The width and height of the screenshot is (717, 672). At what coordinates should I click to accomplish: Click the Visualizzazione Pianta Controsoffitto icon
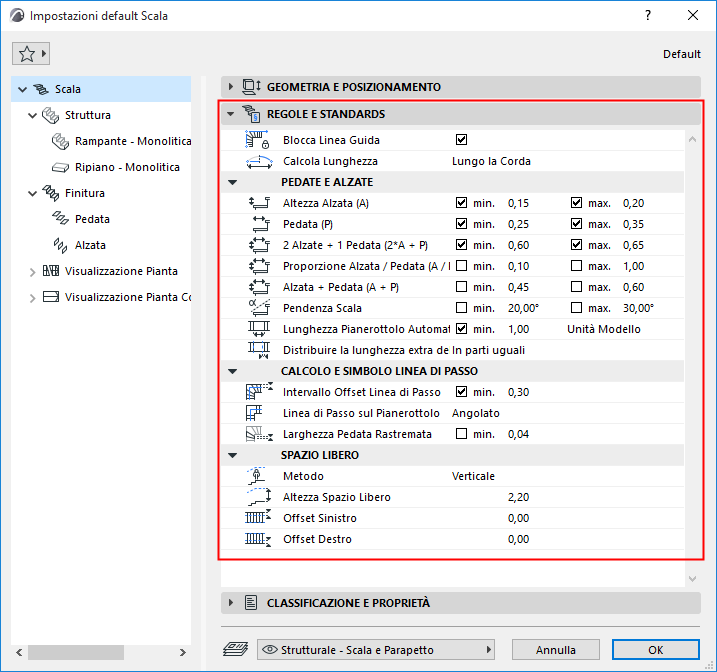51,297
